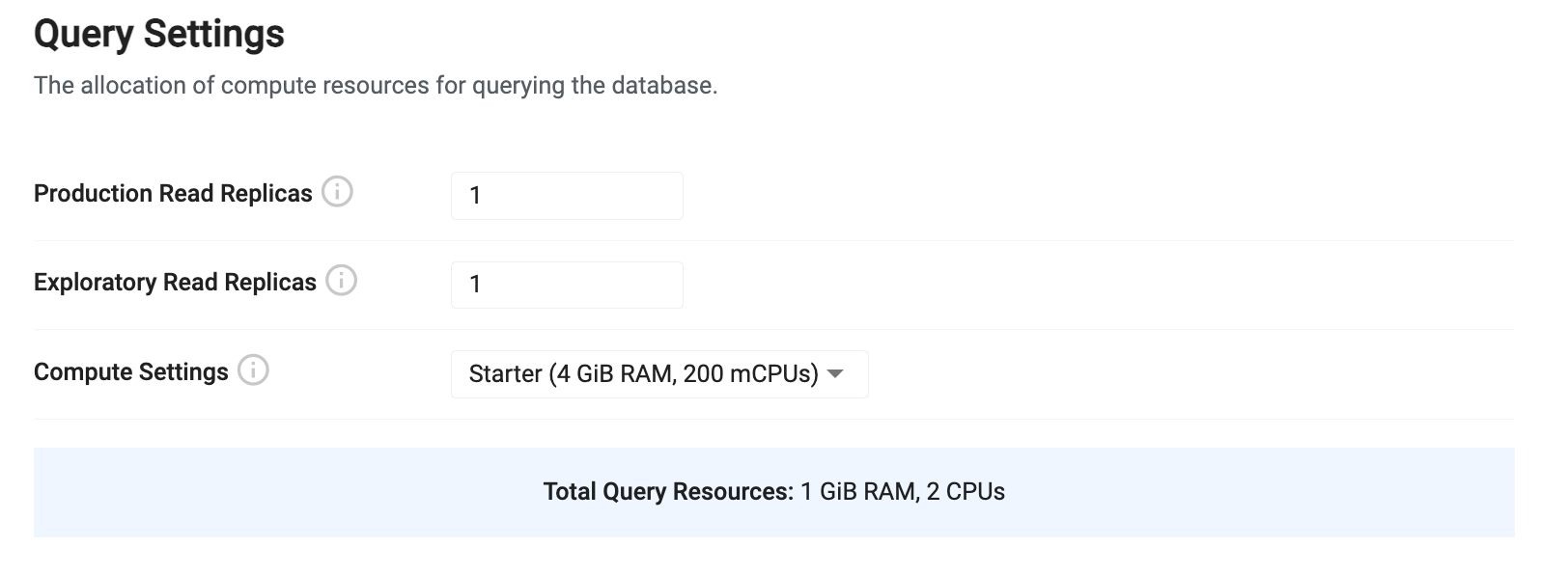
Task: Focus the Exploratory Read Replicas input field
Action: 567,285
